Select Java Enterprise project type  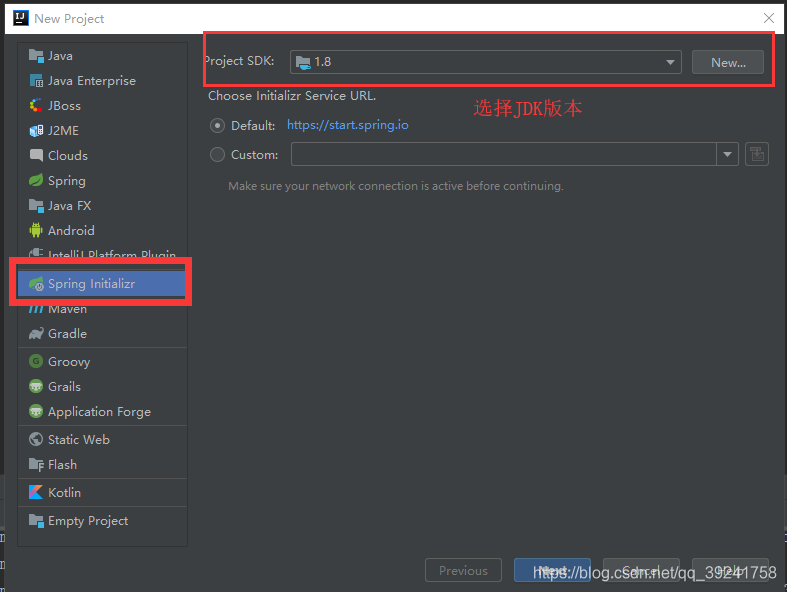[x=102, y=81]
